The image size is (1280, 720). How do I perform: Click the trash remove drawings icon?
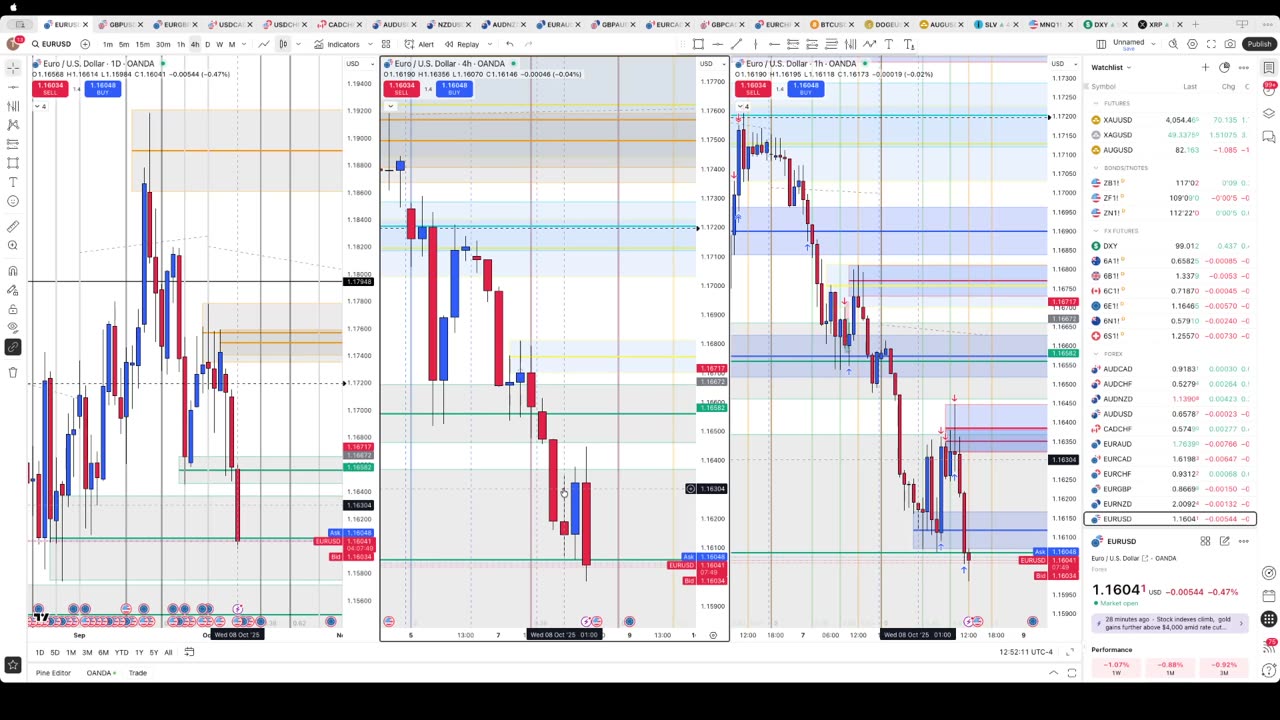[13, 372]
